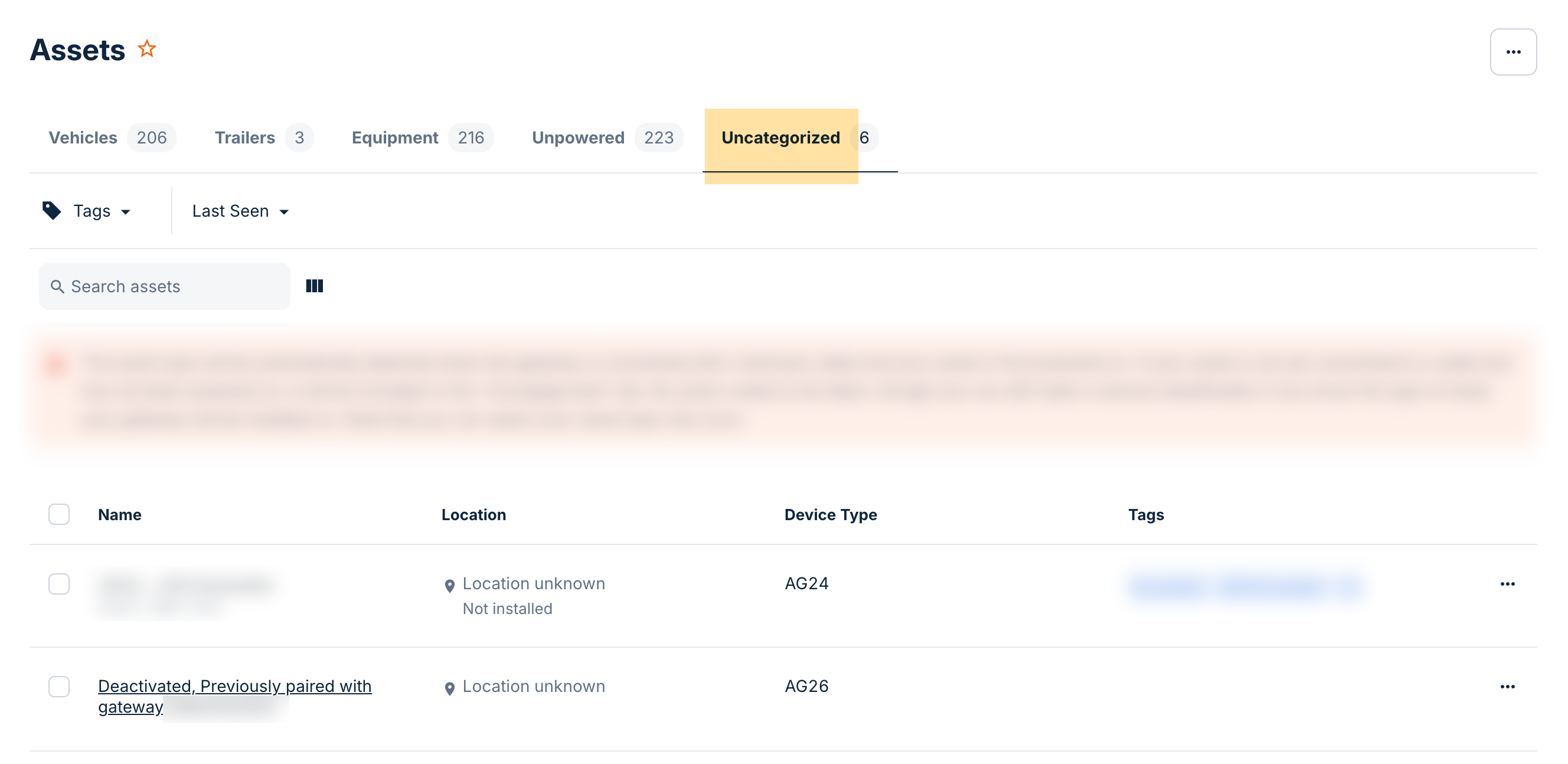The image size is (1568, 764).
Task: Expand the Tags filter dropdown
Action: [101, 211]
